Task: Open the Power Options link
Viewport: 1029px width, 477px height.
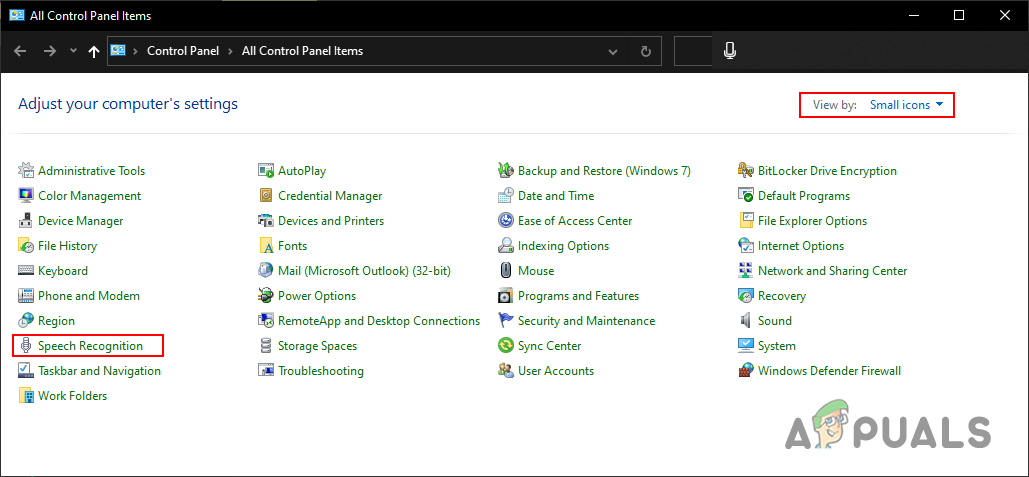Action: click(x=316, y=296)
